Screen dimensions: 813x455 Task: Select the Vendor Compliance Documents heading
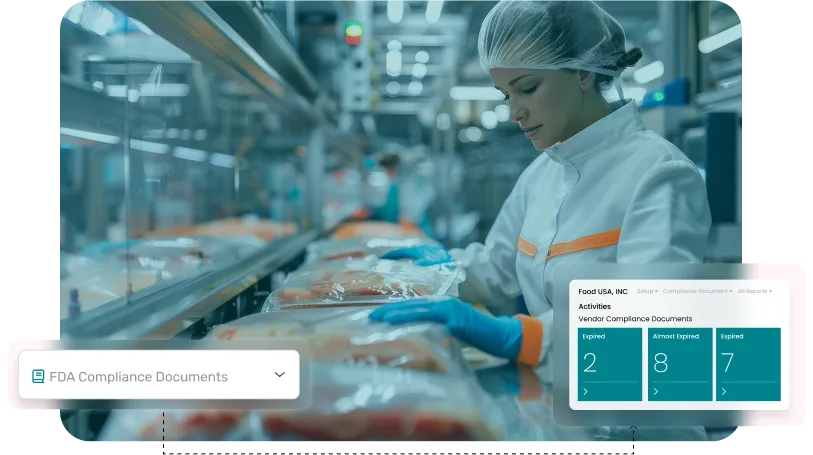click(635, 319)
